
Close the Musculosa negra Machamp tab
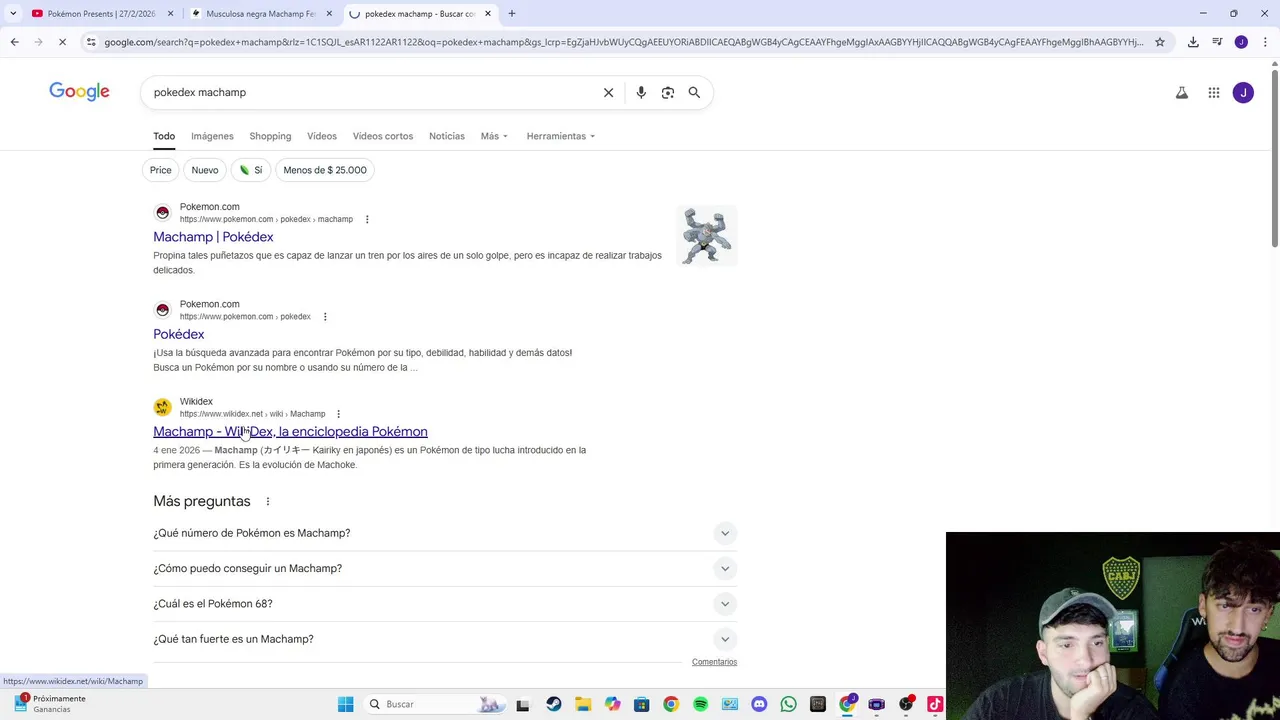pos(329,14)
